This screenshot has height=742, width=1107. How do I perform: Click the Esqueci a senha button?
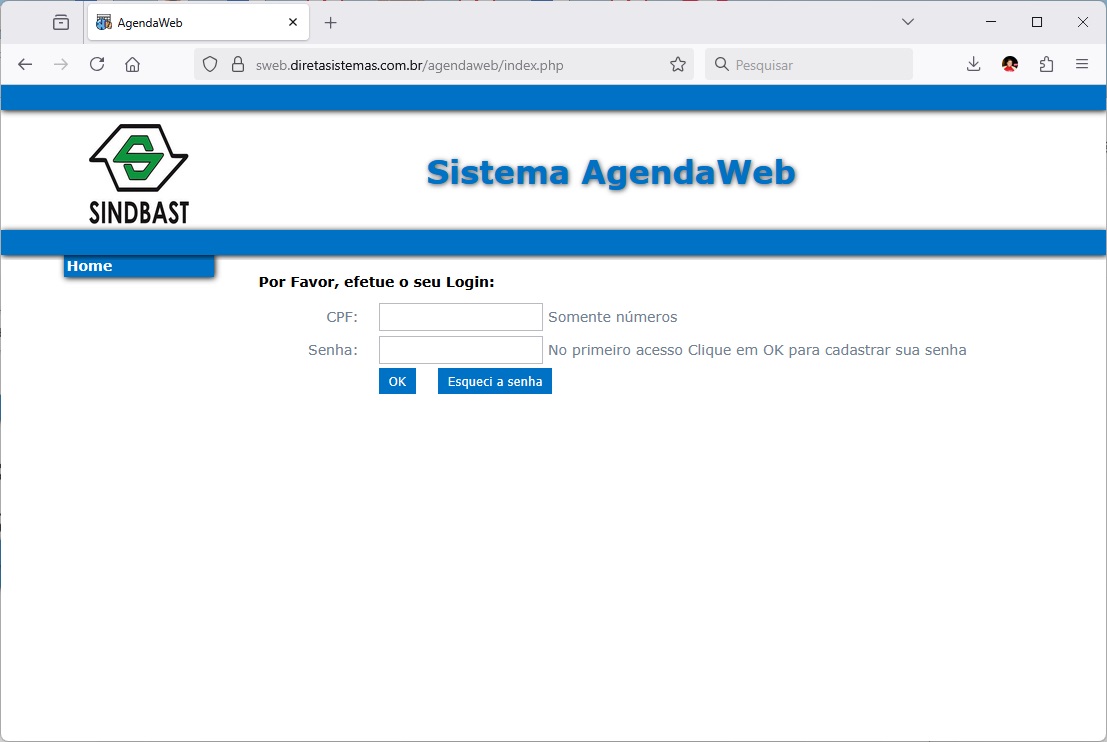495,381
